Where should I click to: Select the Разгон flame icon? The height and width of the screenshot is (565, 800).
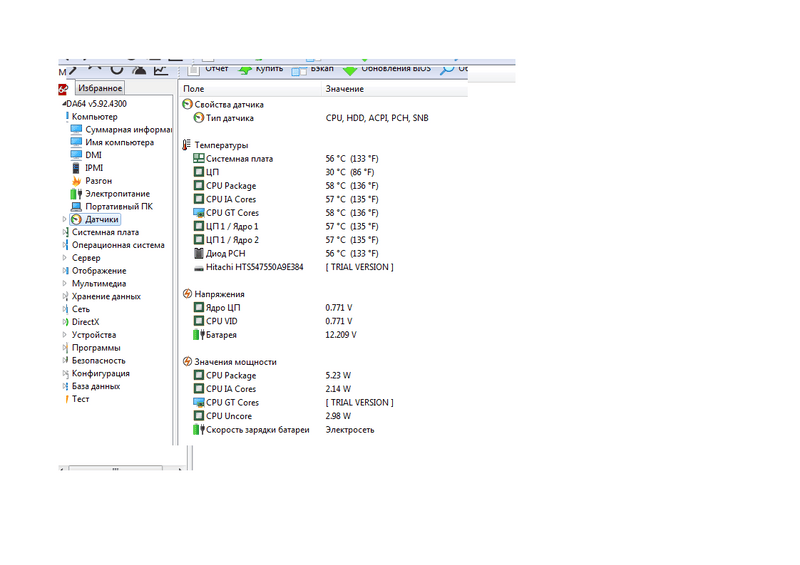pos(77,181)
